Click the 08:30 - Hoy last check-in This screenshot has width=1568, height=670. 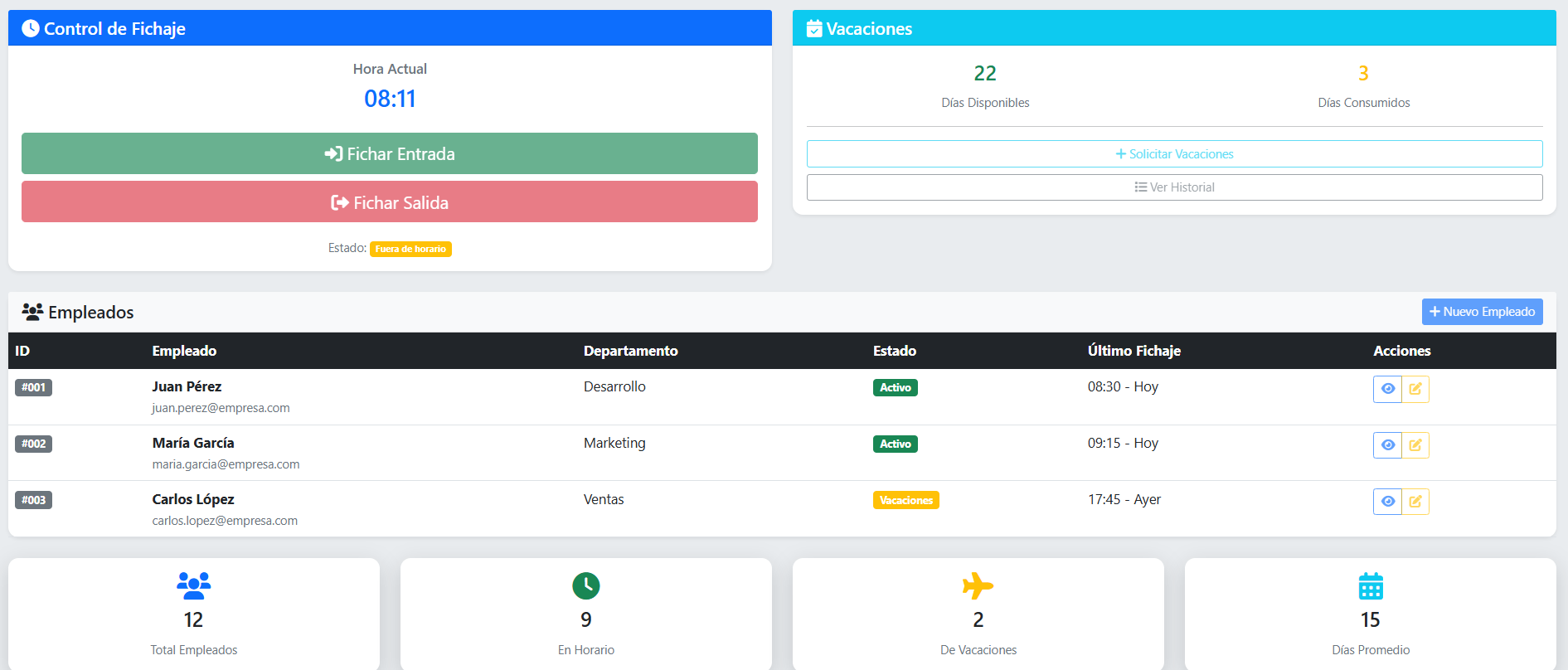pyautogui.click(x=1123, y=386)
